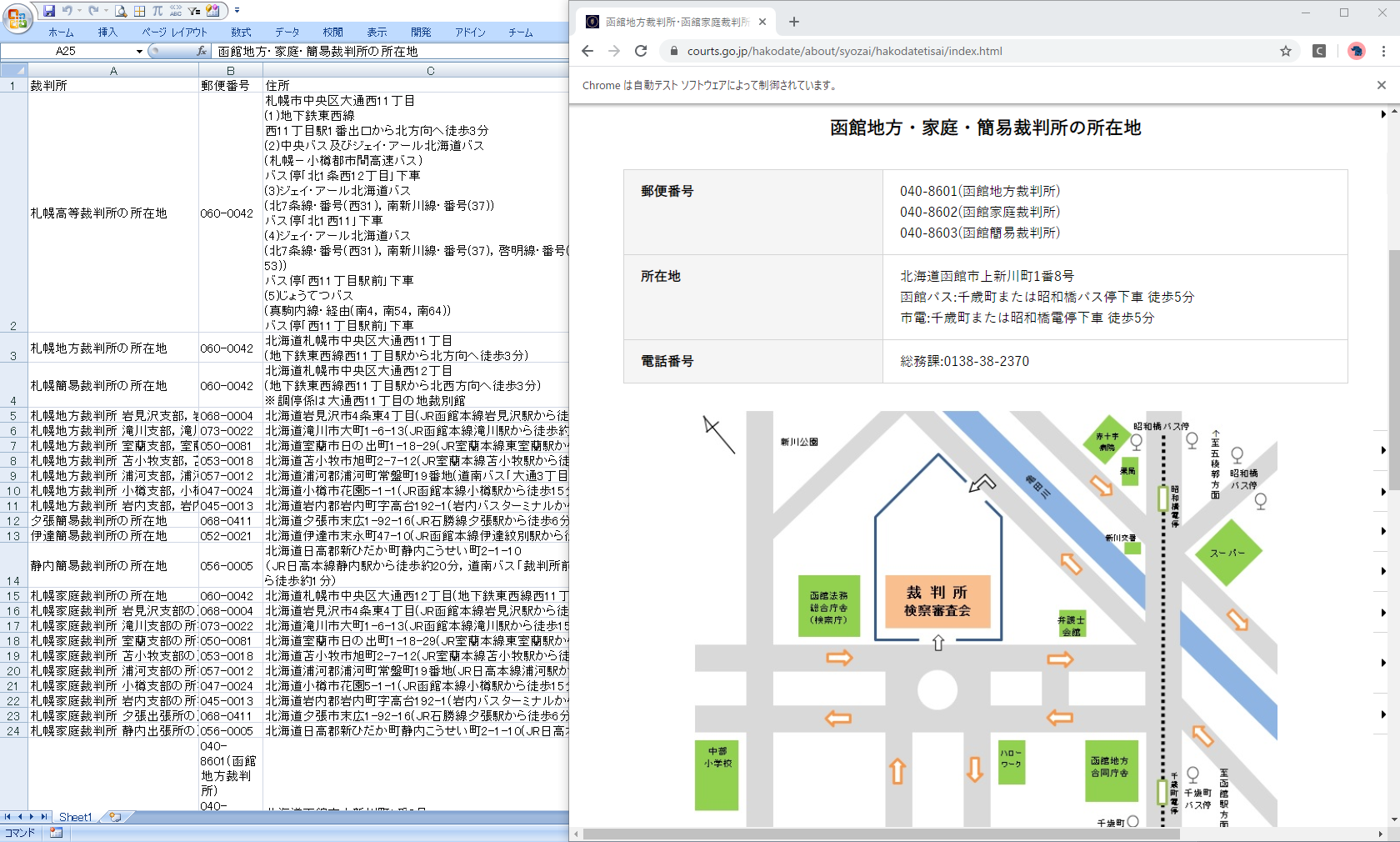The height and width of the screenshot is (842, 1400).
Task: Open print preview from the Quick Access Toolbar
Action: pos(121,11)
